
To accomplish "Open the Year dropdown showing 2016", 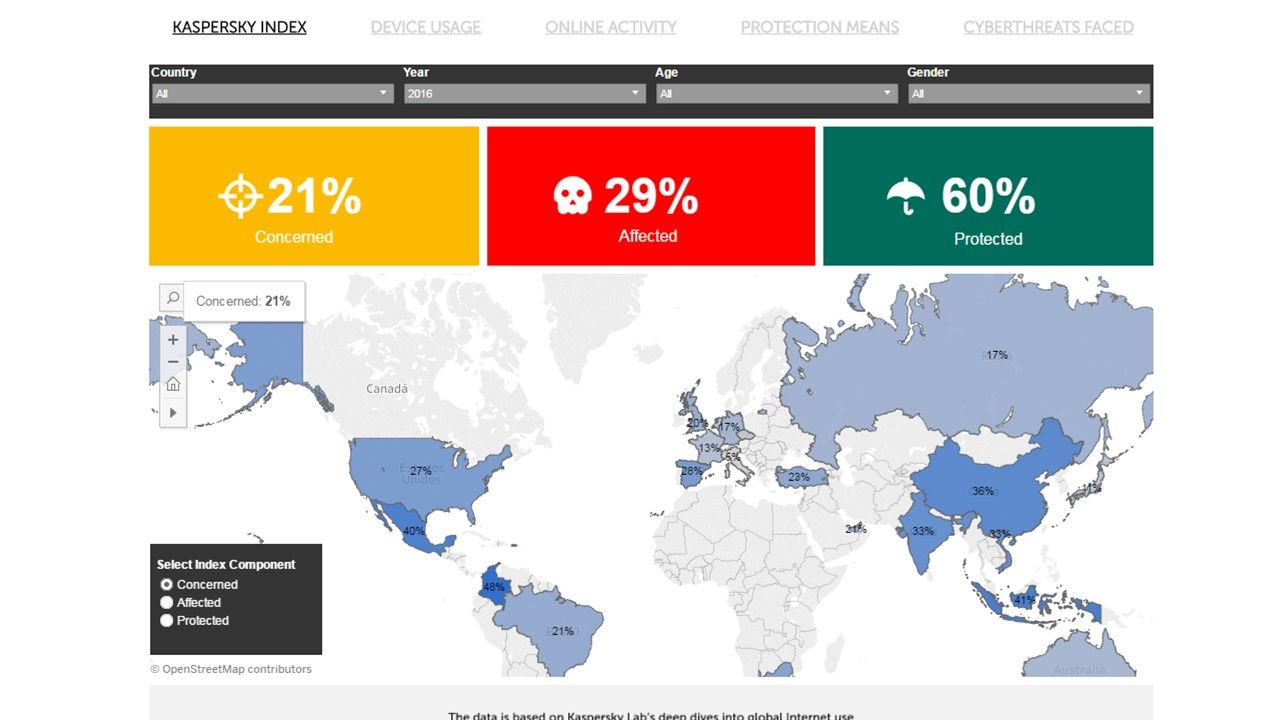I will pyautogui.click(x=525, y=93).
